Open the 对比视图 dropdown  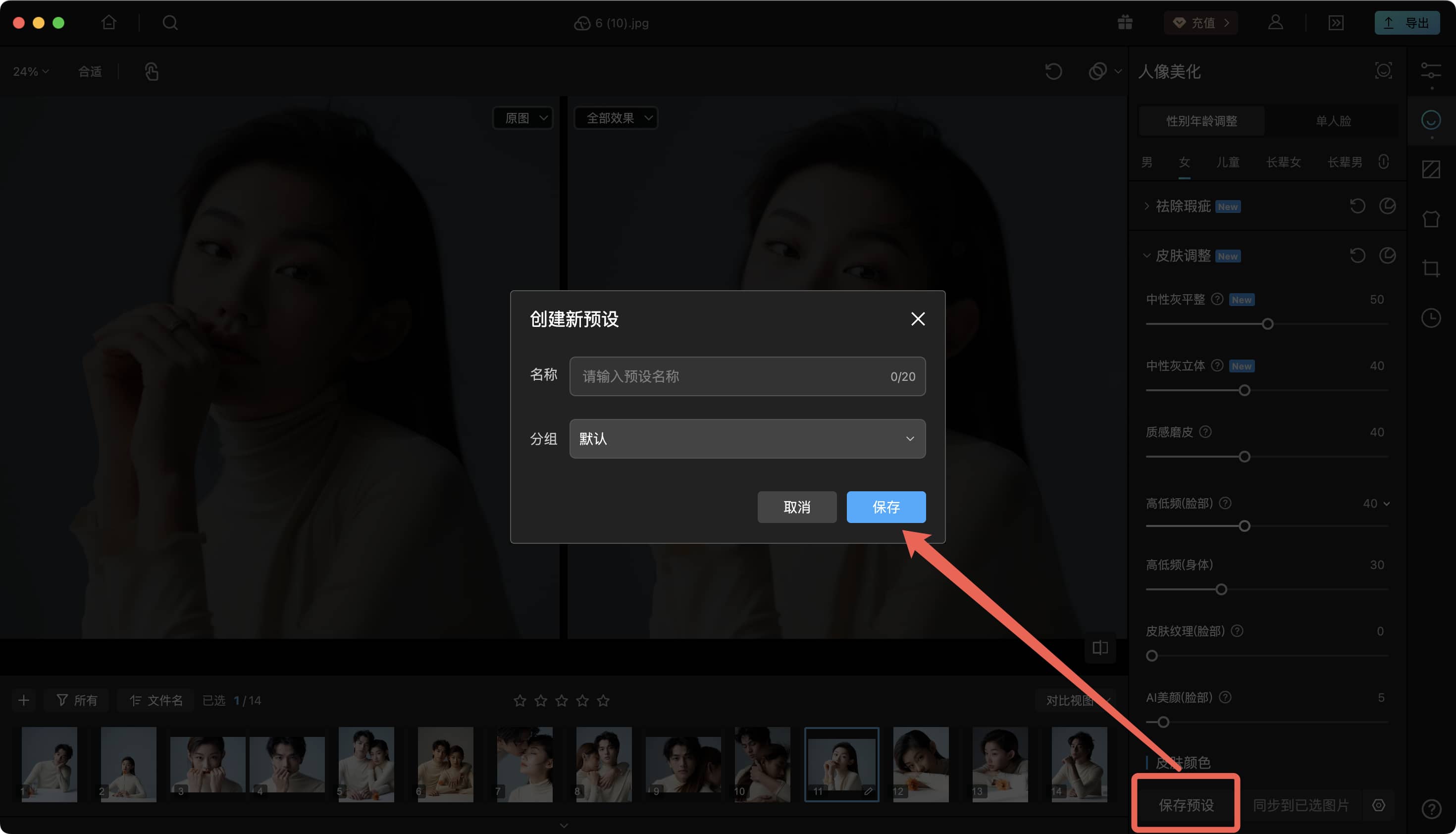[1075, 700]
